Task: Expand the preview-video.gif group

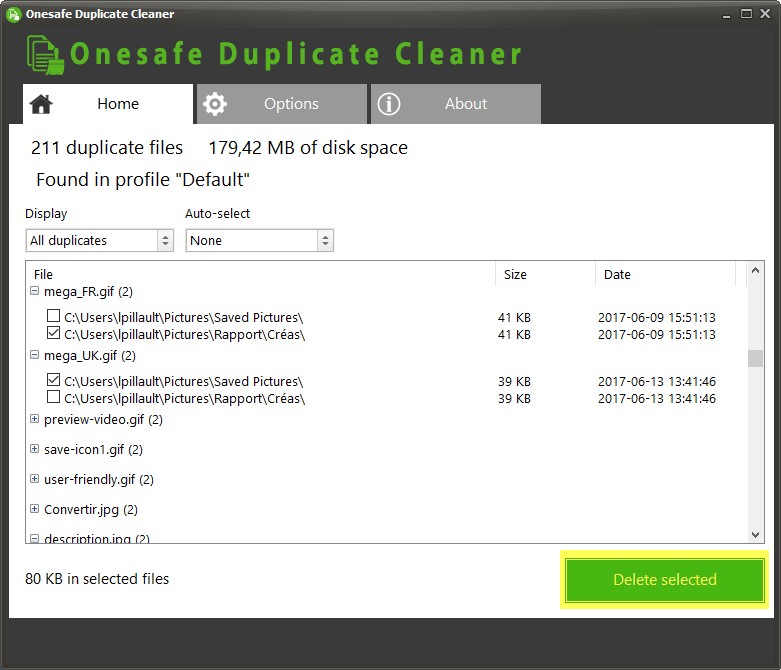Action: [x=34, y=419]
